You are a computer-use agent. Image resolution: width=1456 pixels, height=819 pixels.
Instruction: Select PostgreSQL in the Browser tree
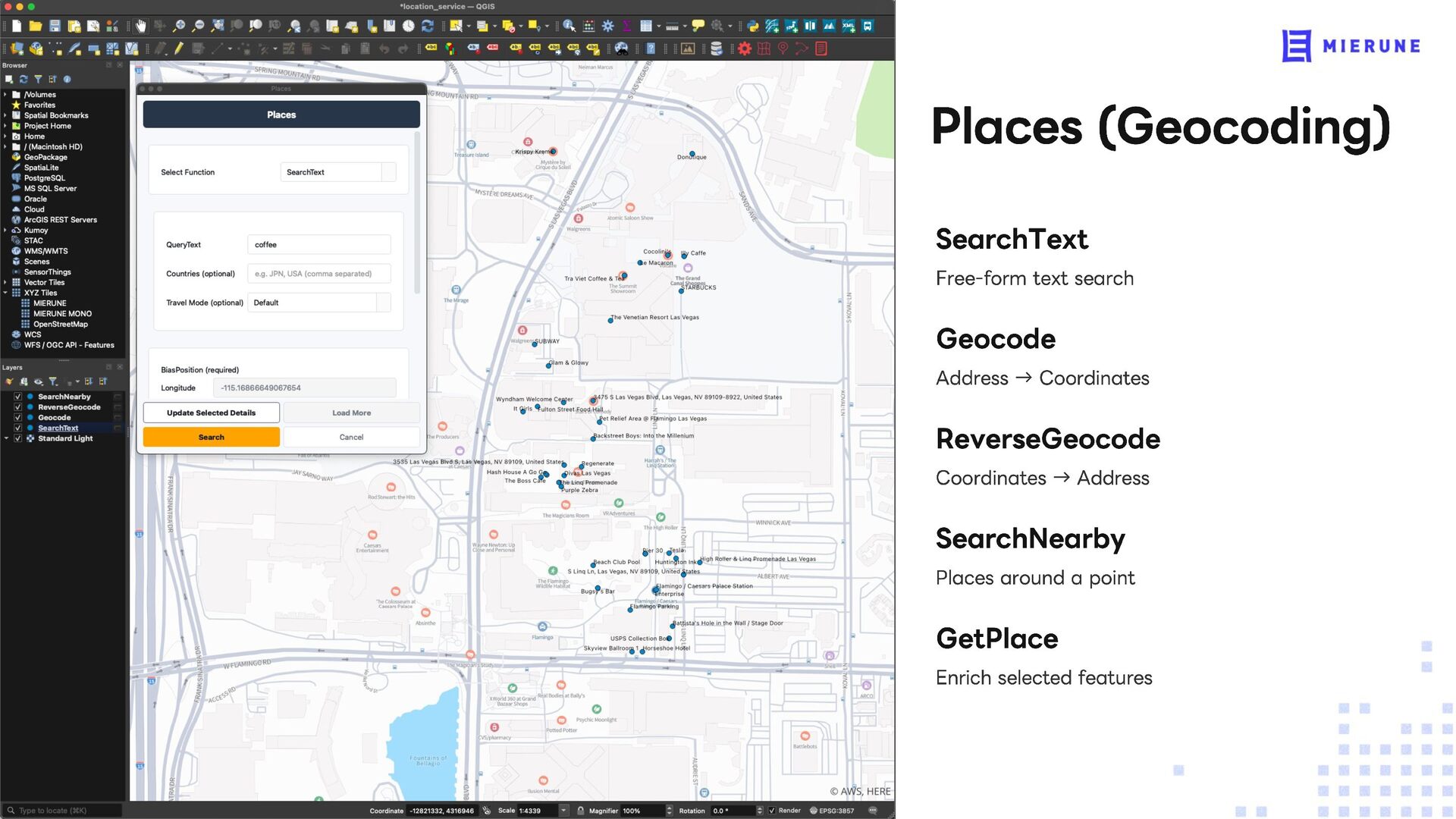(x=44, y=178)
